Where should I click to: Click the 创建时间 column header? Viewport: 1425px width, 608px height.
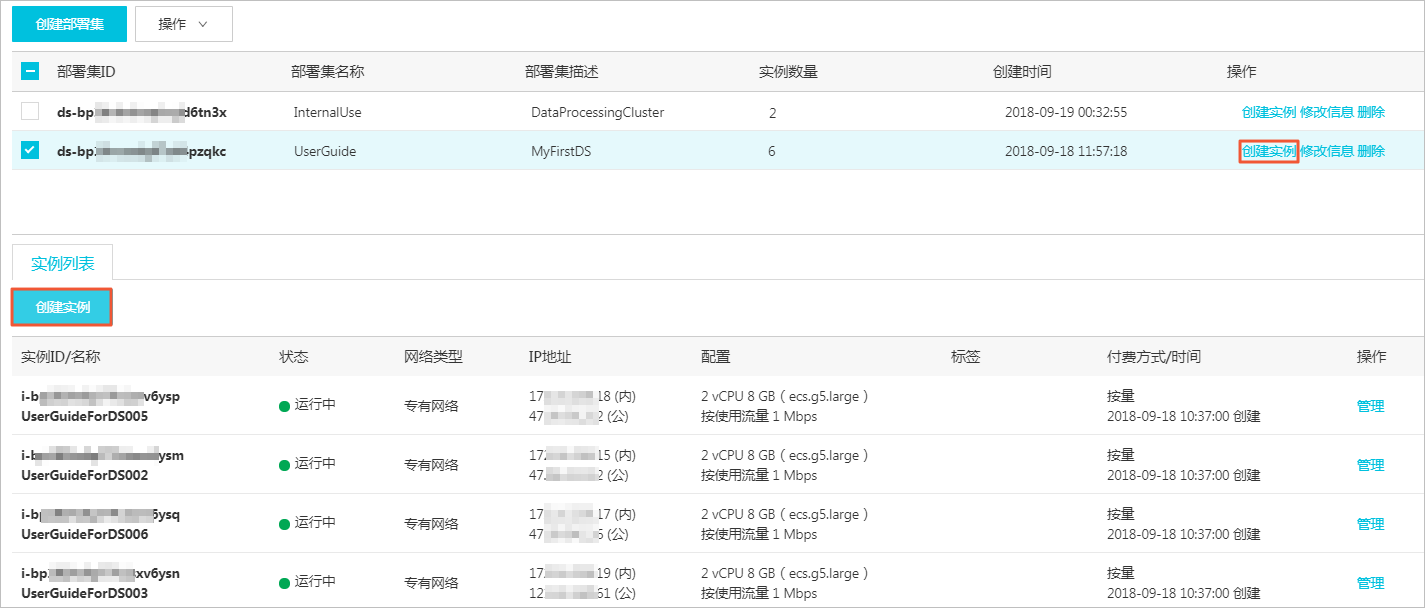click(1022, 72)
